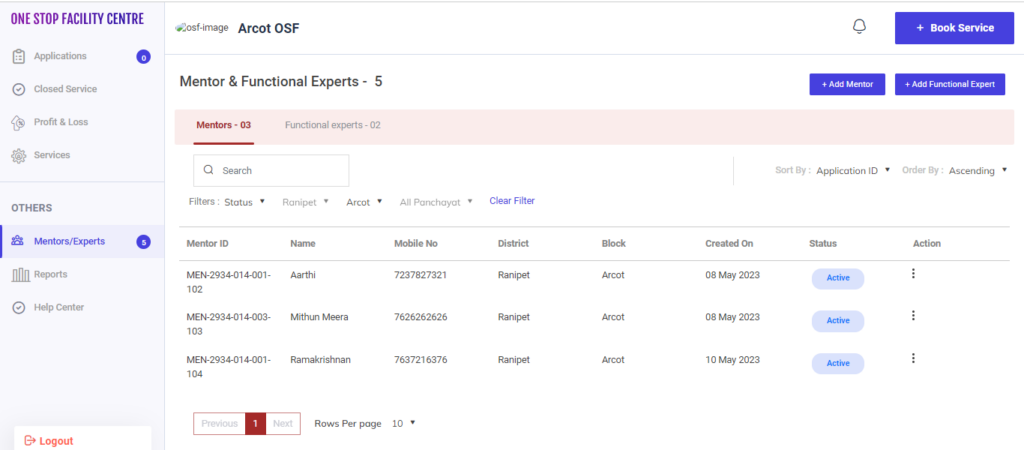Open Applications from the sidebar
Image resolution: width=1024 pixels, height=450 pixels.
60,56
